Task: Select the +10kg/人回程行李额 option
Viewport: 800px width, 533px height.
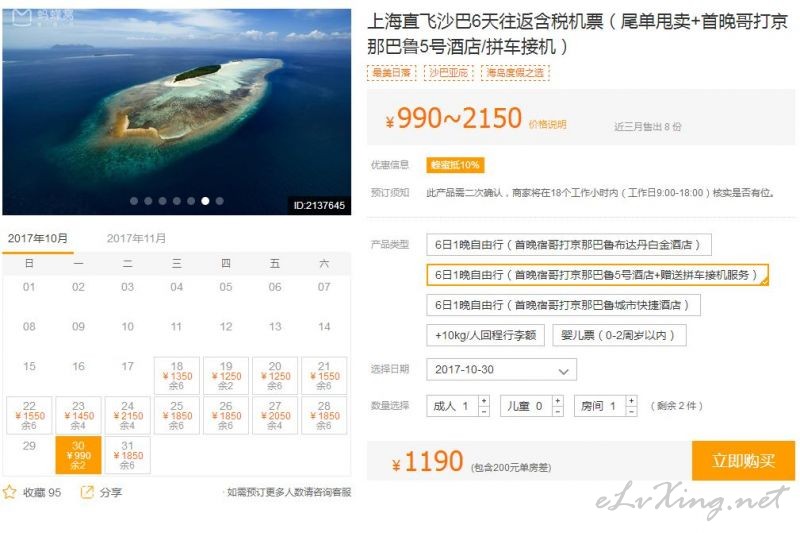Action: (485, 335)
